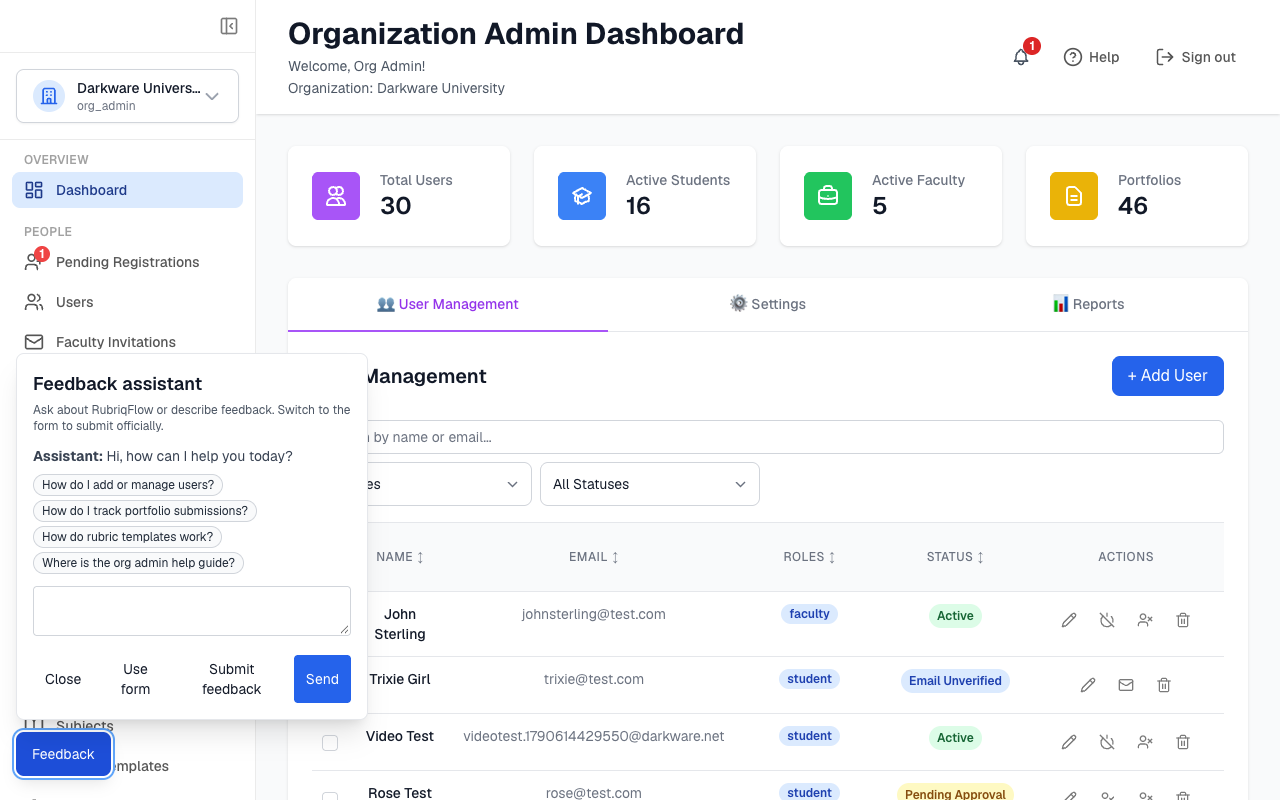
Task: Click Use form in the feedback assistant
Action: 135,679
